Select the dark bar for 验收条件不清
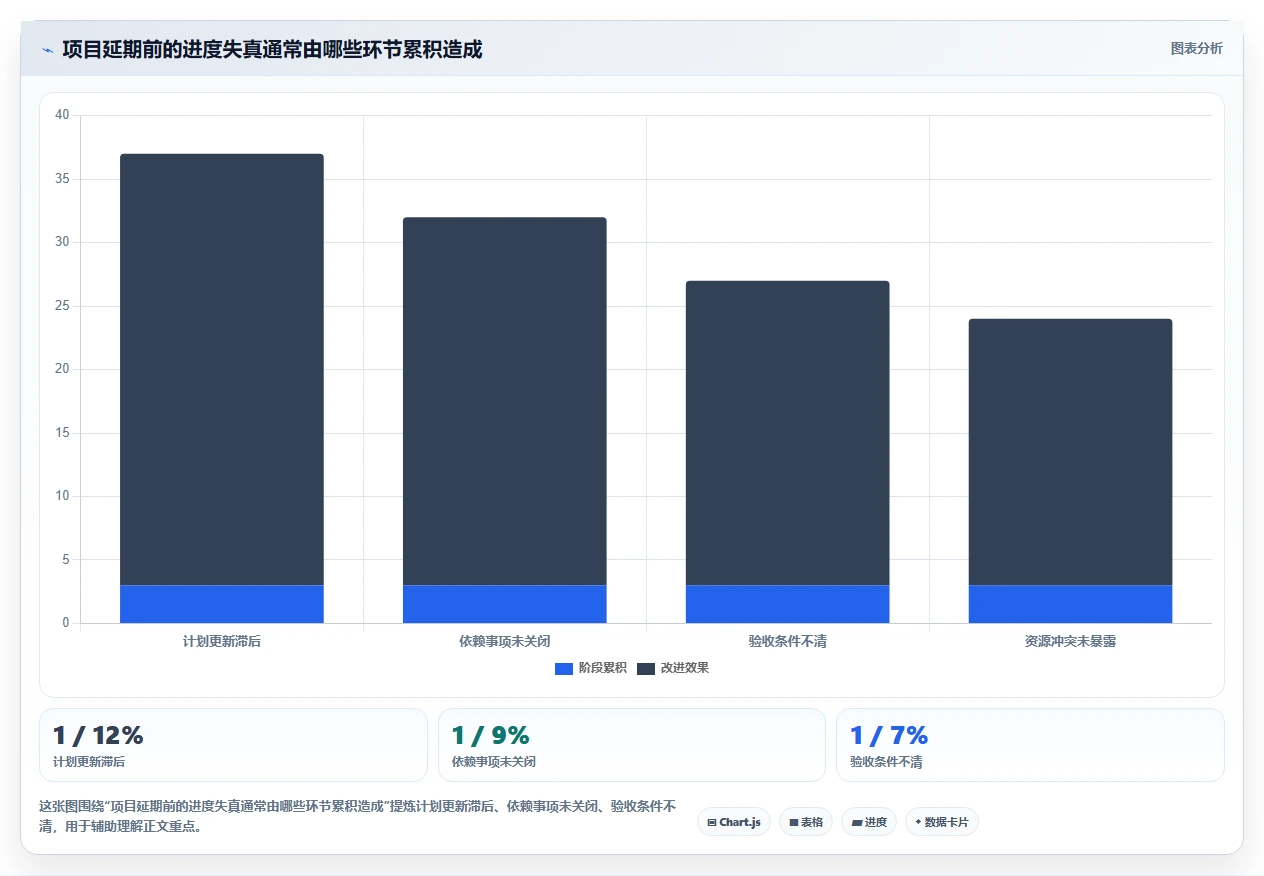The width and height of the screenshot is (1264, 876). pyautogui.click(x=787, y=433)
